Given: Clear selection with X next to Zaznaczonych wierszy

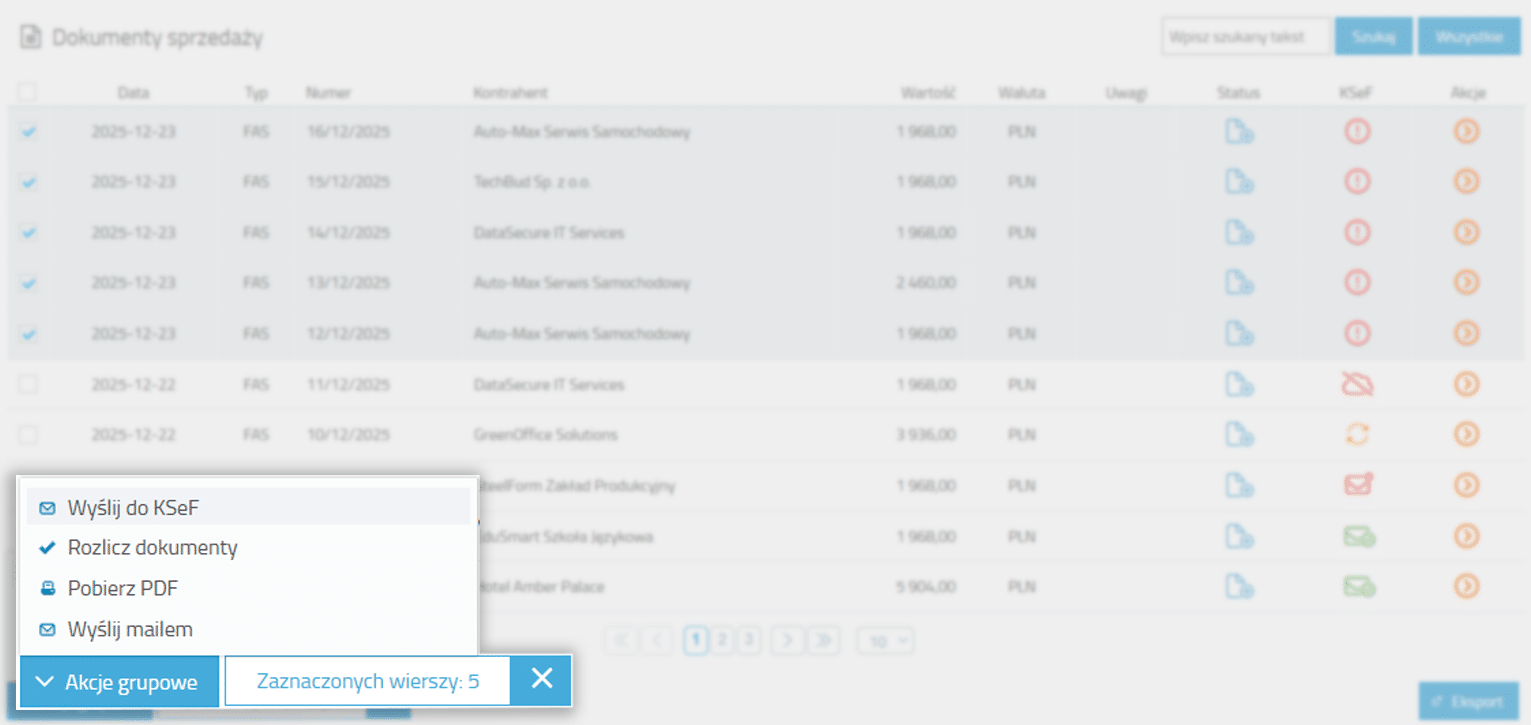Looking at the screenshot, I should tap(541, 680).
